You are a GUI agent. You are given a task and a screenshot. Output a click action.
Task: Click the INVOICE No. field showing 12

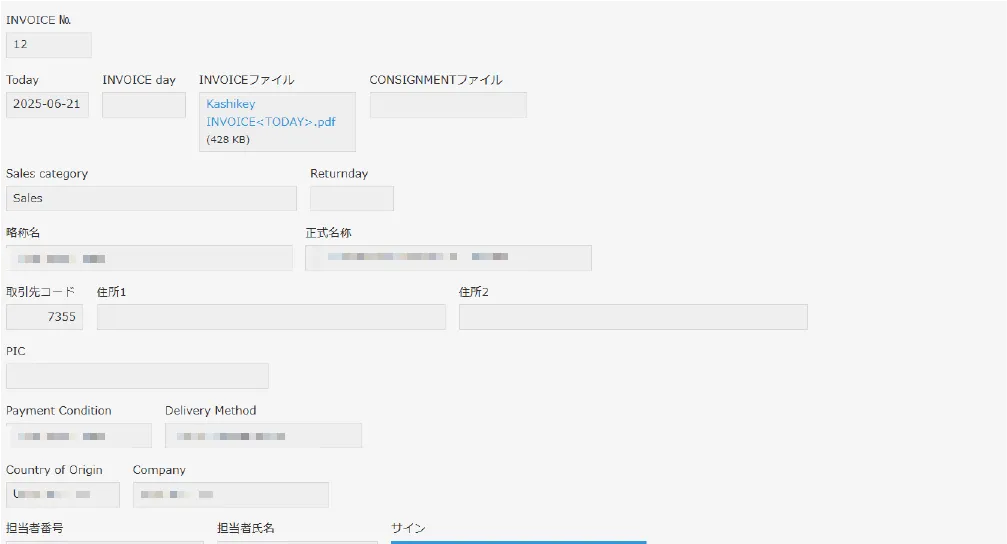[48, 45]
